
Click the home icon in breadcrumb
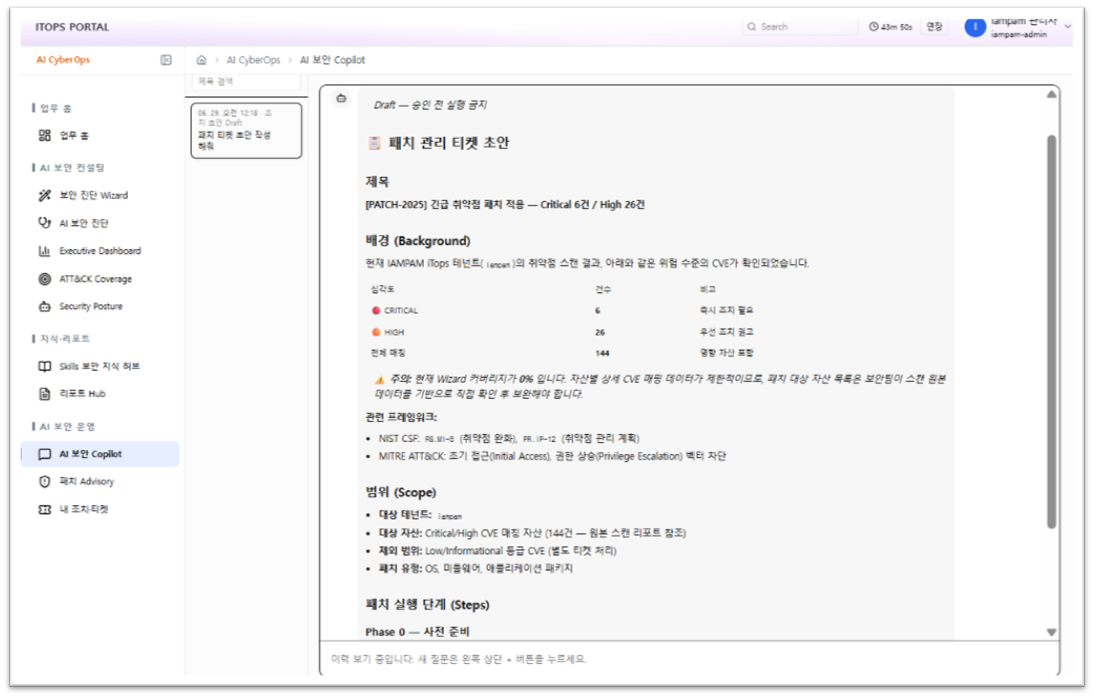click(202, 60)
